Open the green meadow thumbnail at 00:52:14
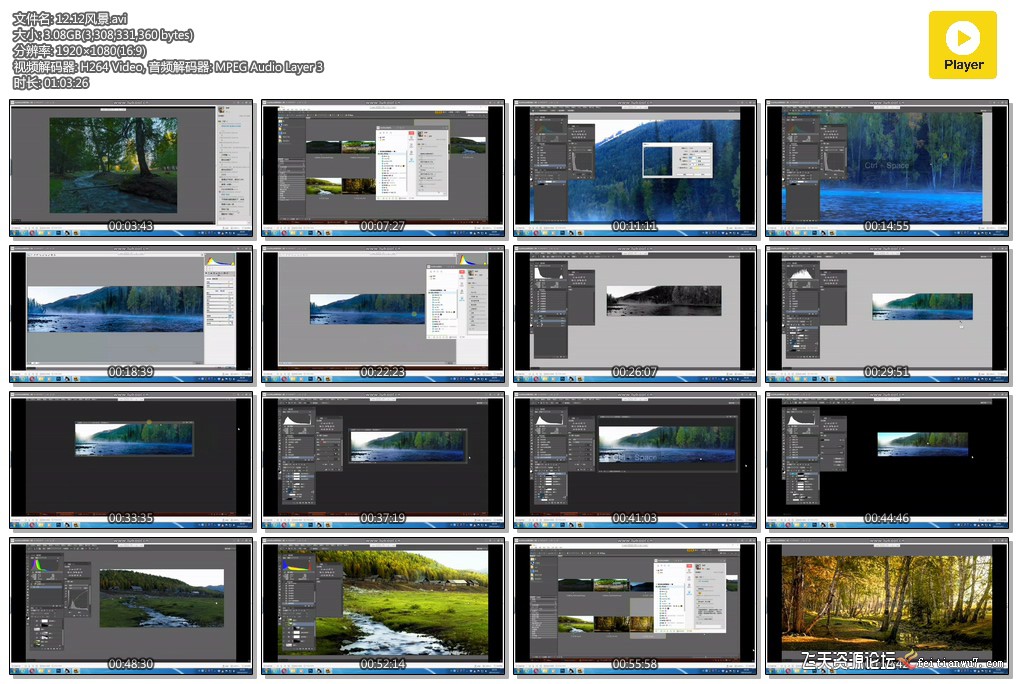This screenshot has height=684, width=1018. click(383, 606)
